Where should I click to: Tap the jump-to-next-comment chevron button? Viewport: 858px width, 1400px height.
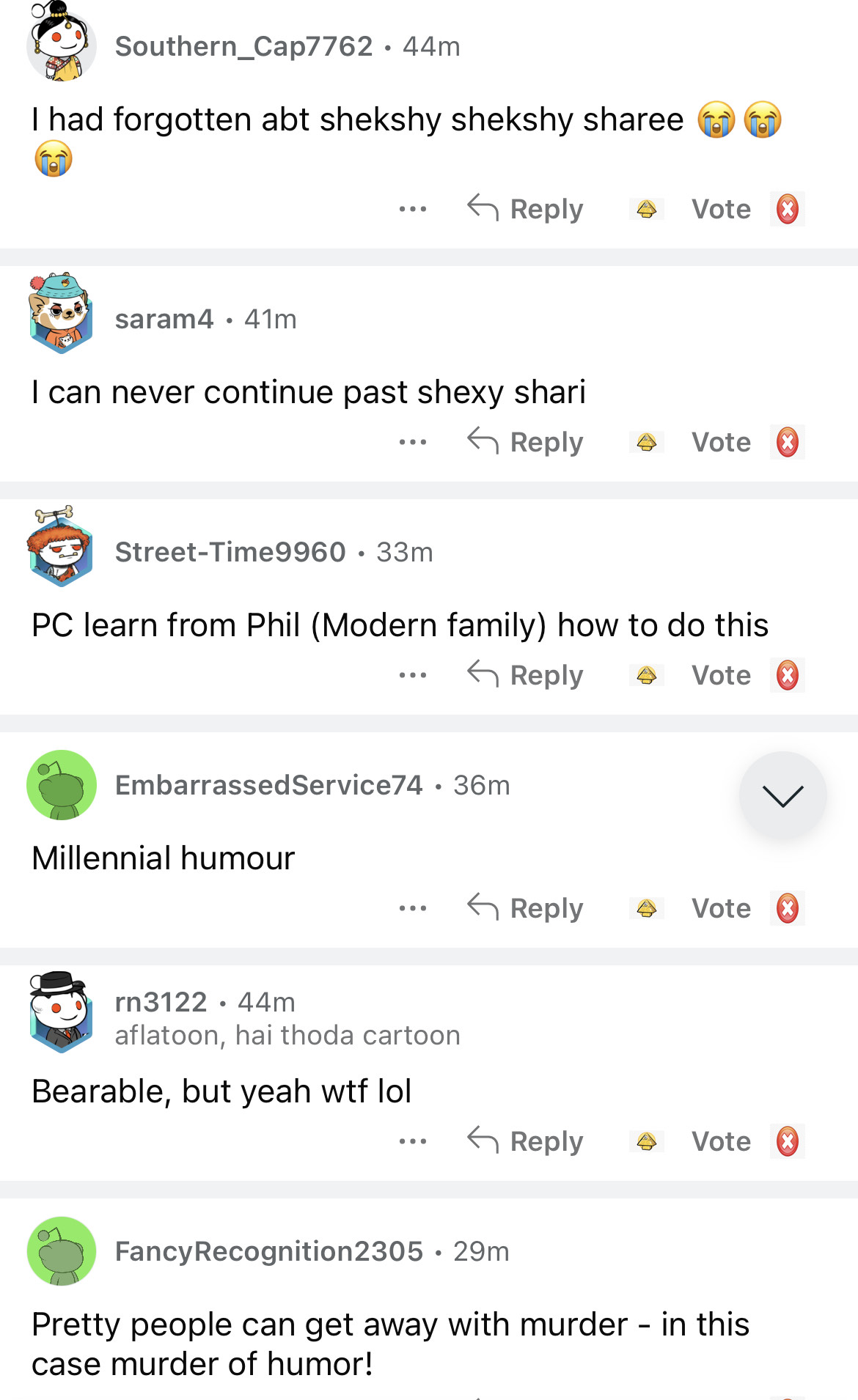point(782,795)
